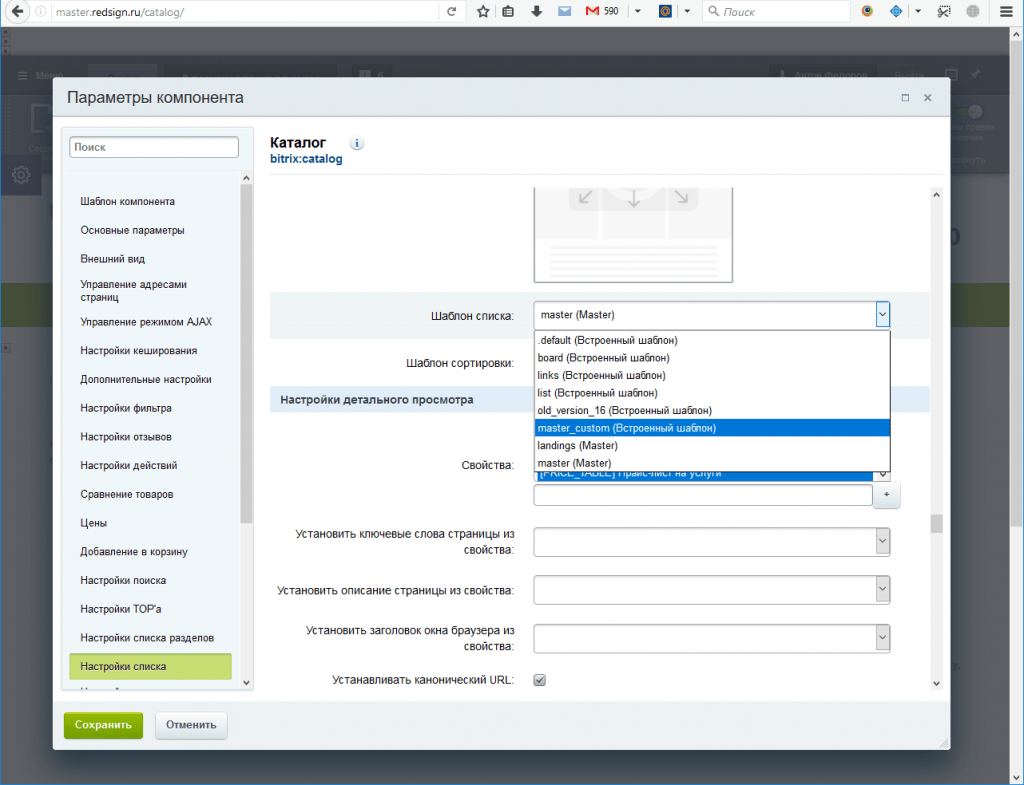
Task: Add a property with the plus button
Action: (x=887, y=496)
